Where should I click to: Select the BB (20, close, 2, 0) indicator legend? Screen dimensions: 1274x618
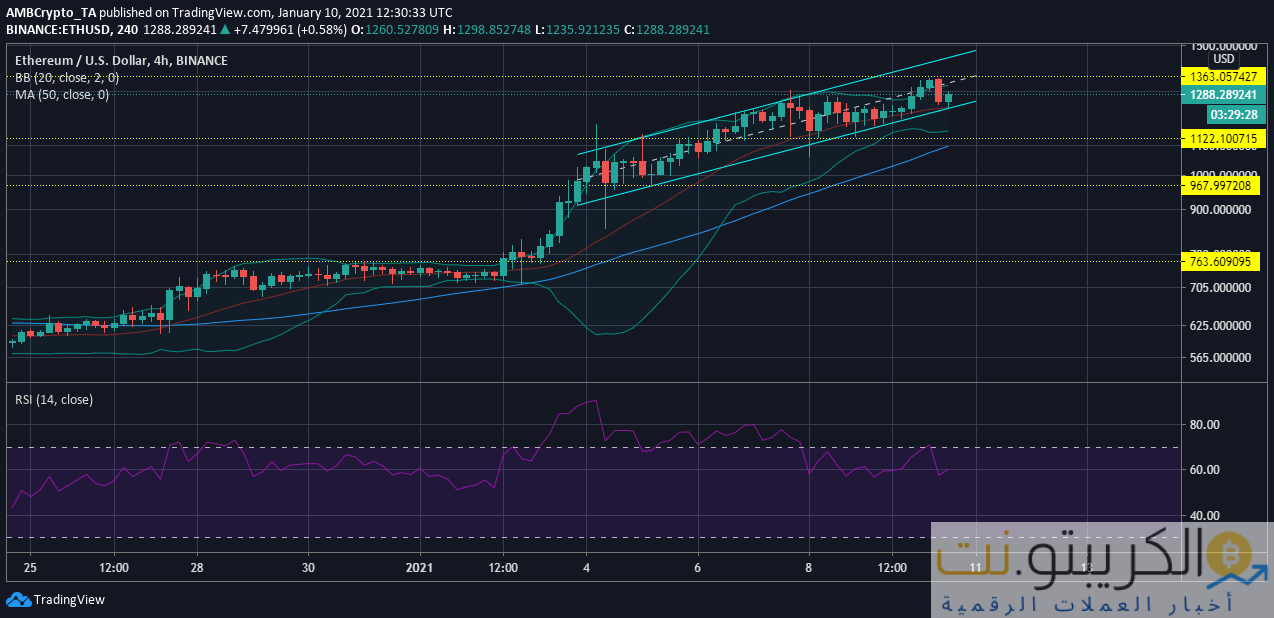67,77
